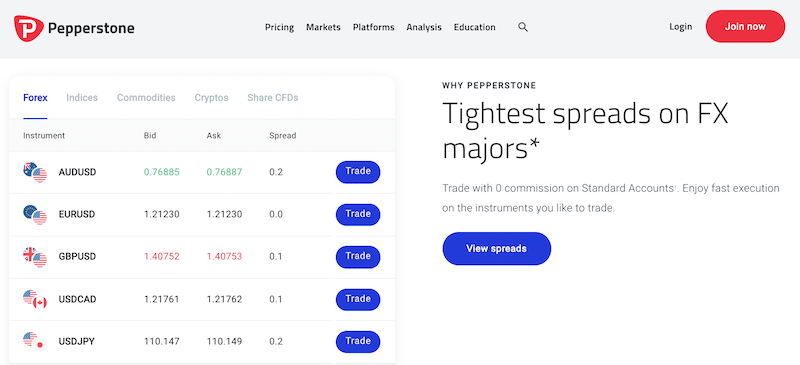The image size is (800, 365).
Task: Click Trade button for EURUSD
Action: point(358,214)
